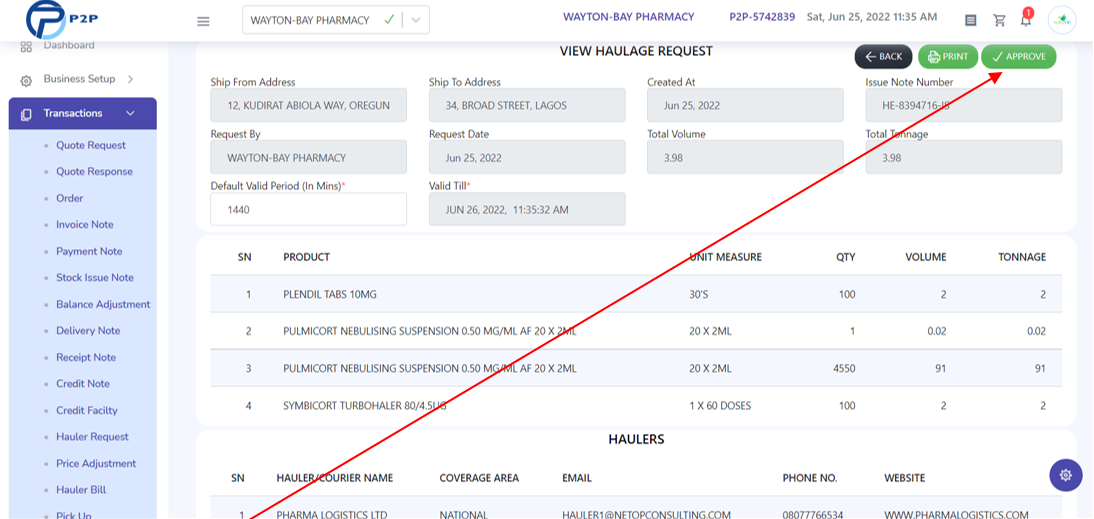Click the Ship From Address field
The width and height of the screenshot is (1094, 519).
tap(308, 105)
